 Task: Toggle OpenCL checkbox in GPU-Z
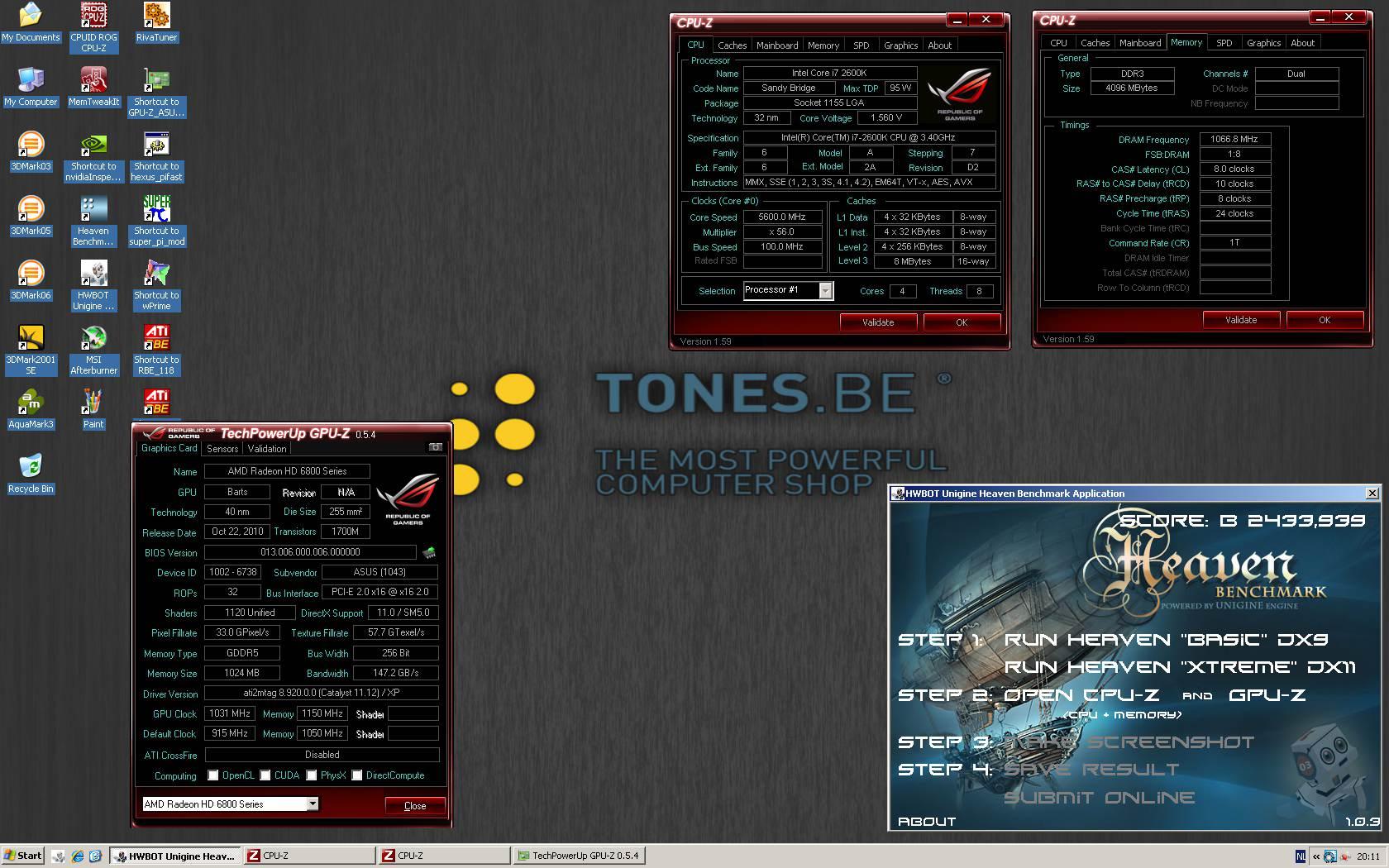tap(213, 775)
